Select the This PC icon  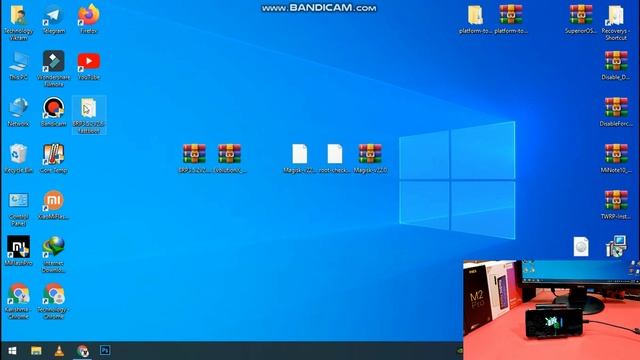tap(18, 65)
